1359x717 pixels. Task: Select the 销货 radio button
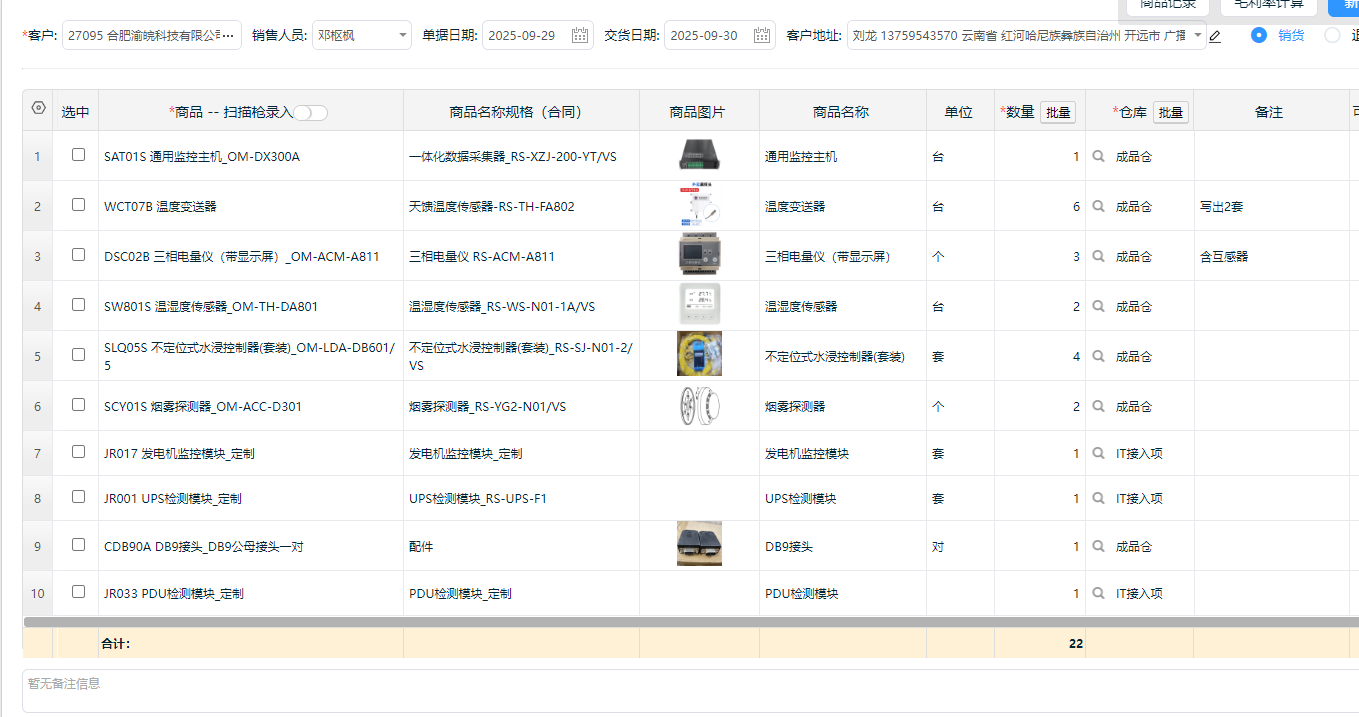tap(1259, 35)
